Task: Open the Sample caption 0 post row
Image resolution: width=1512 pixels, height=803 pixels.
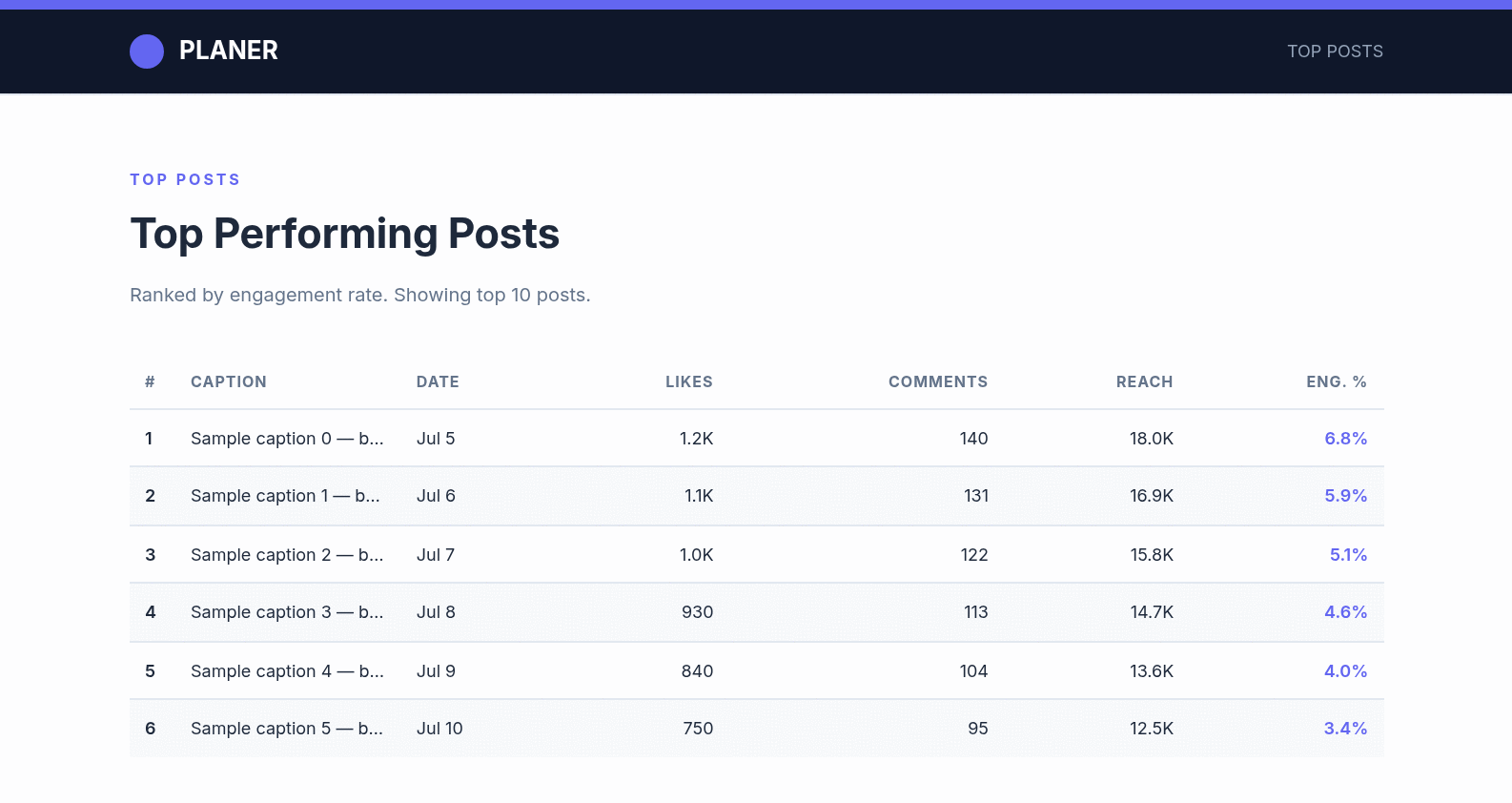Action: click(x=757, y=439)
